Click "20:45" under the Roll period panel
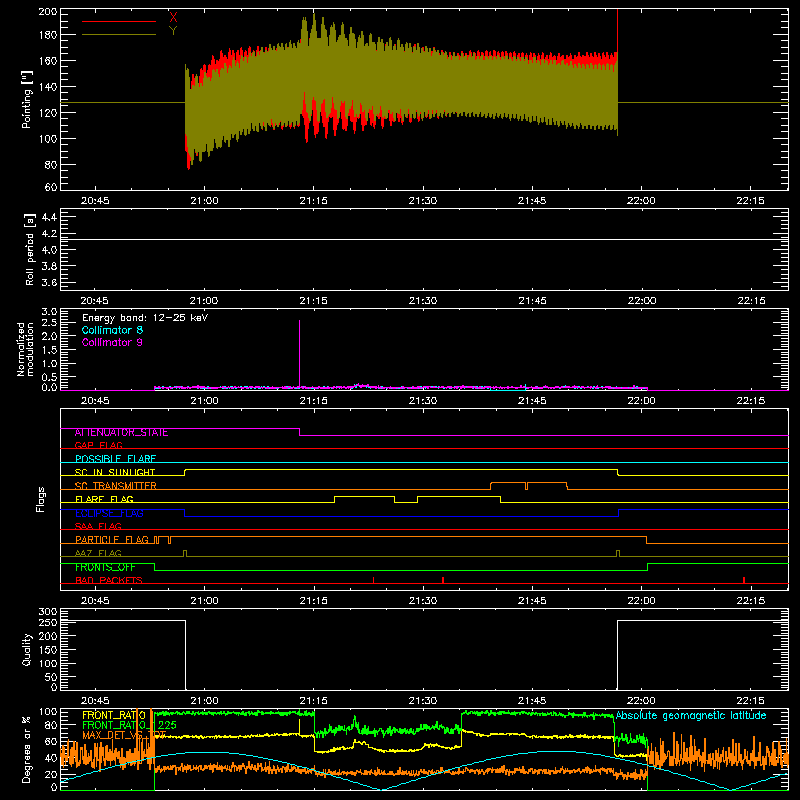Viewport: 800px width, 800px height. click(x=95, y=301)
